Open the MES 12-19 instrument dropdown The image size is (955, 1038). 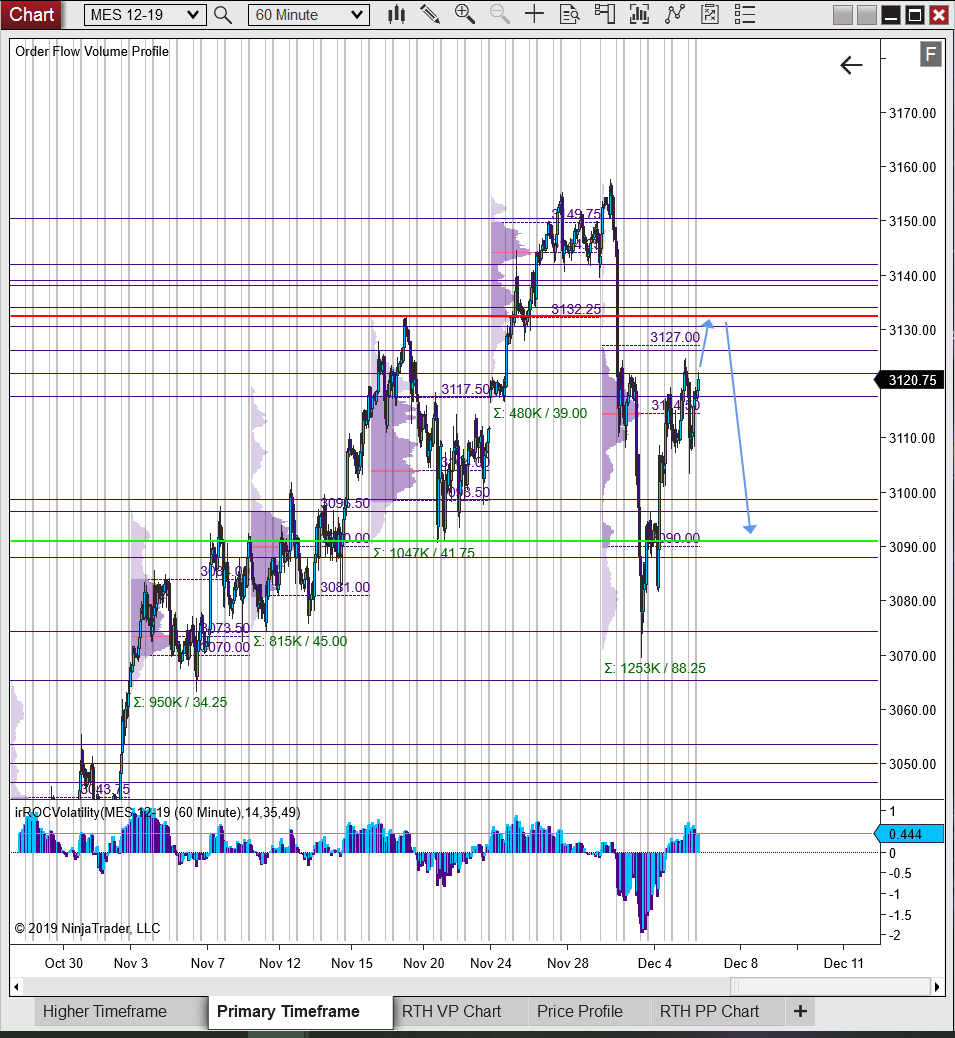tap(145, 15)
